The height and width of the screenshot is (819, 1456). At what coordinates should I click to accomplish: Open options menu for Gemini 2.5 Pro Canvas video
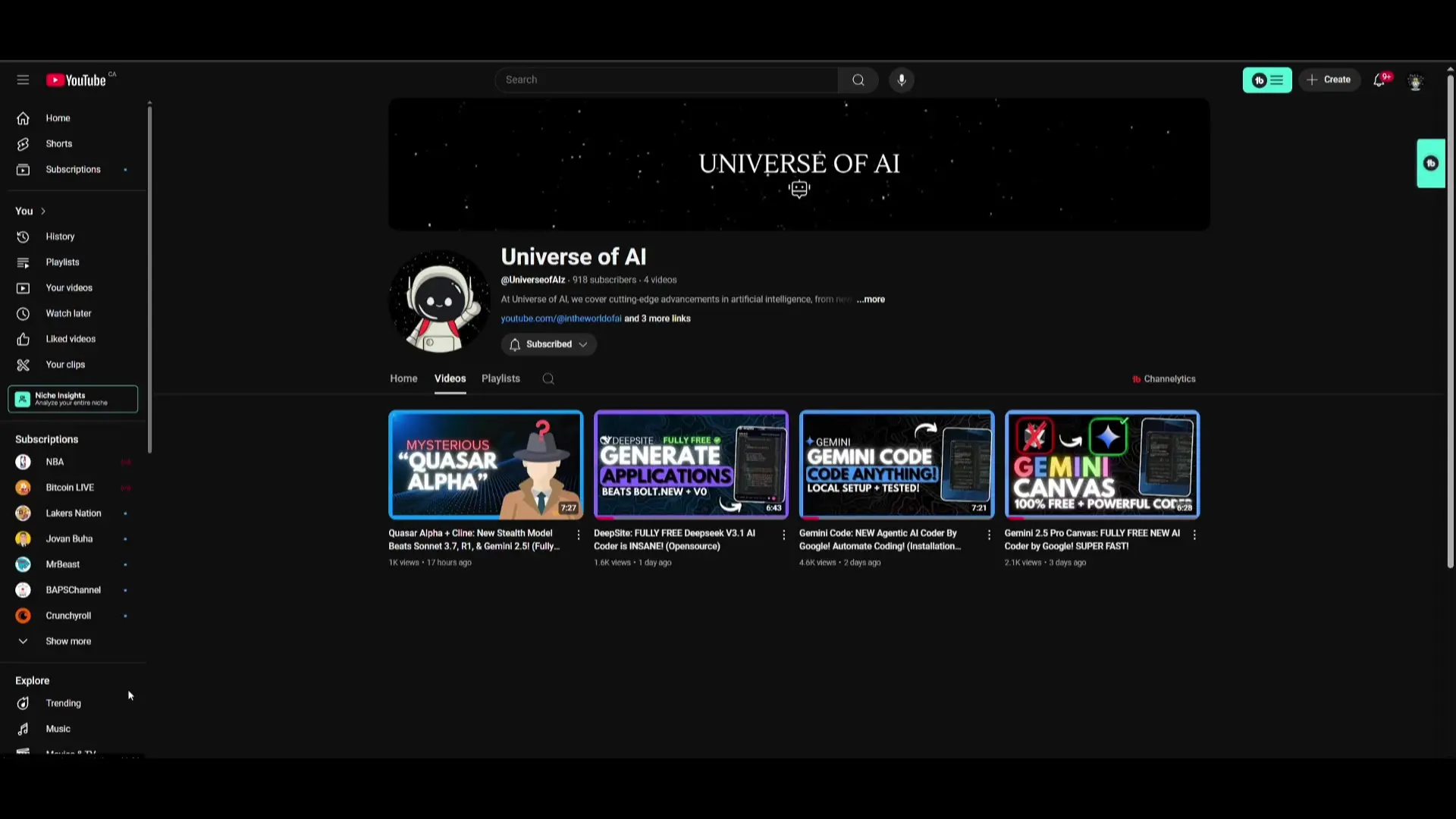(x=1194, y=535)
